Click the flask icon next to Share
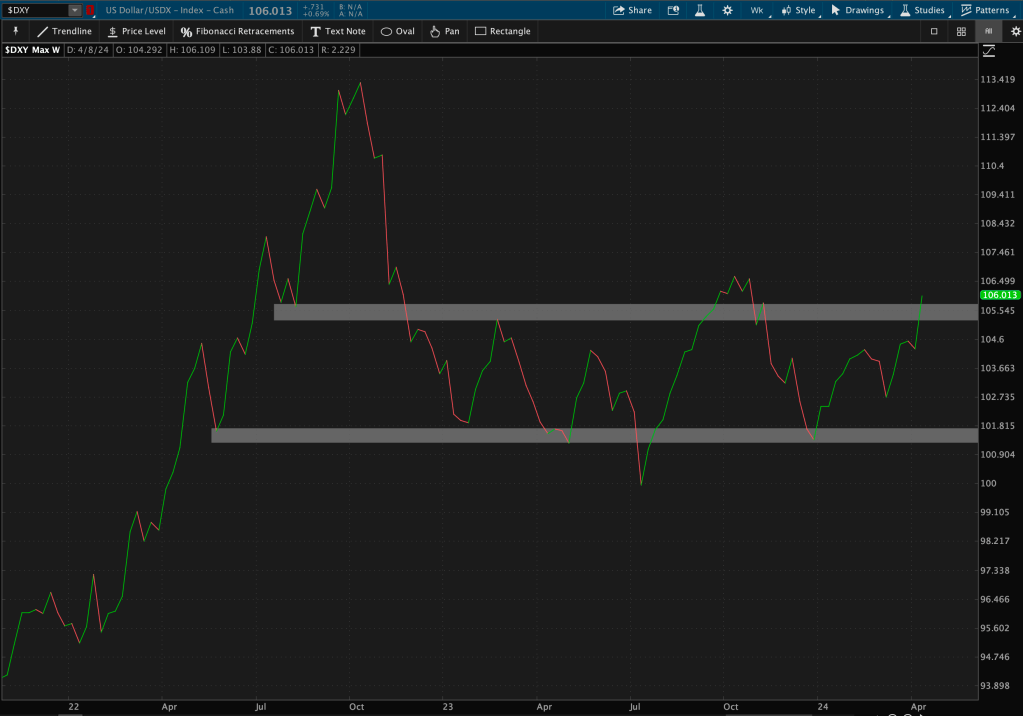The image size is (1023, 716). 700,10
